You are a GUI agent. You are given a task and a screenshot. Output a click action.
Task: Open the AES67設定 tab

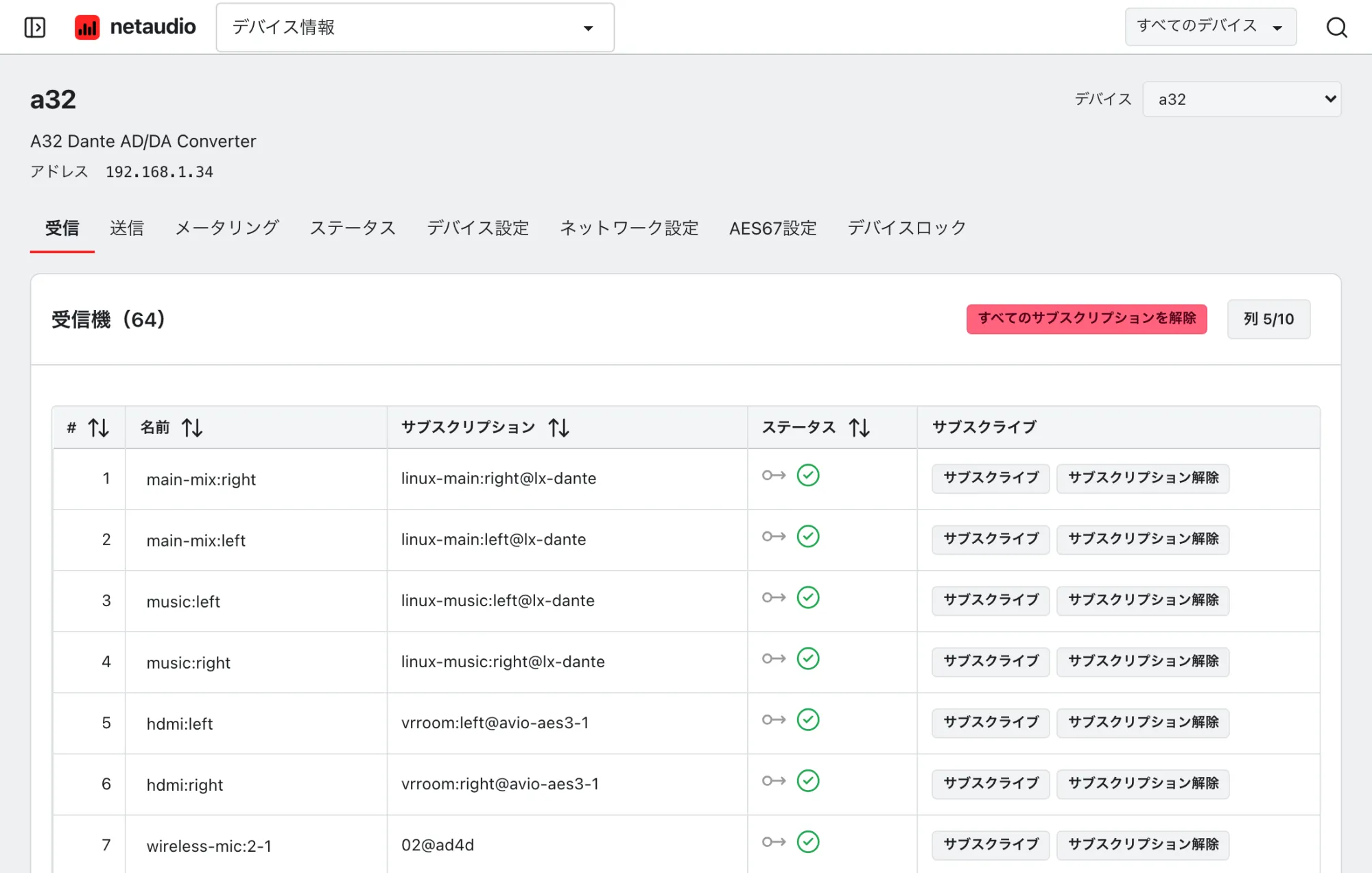click(x=773, y=228)
